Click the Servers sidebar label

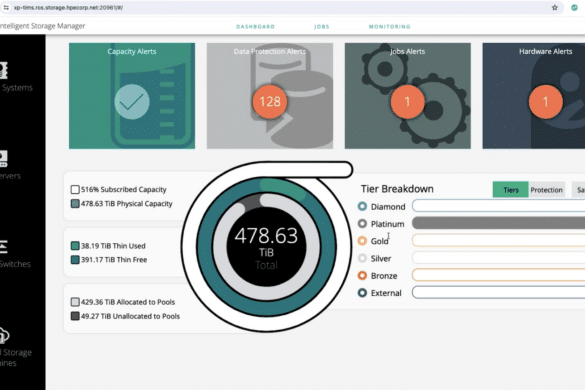pyautogui.click(x=10, y=176)
